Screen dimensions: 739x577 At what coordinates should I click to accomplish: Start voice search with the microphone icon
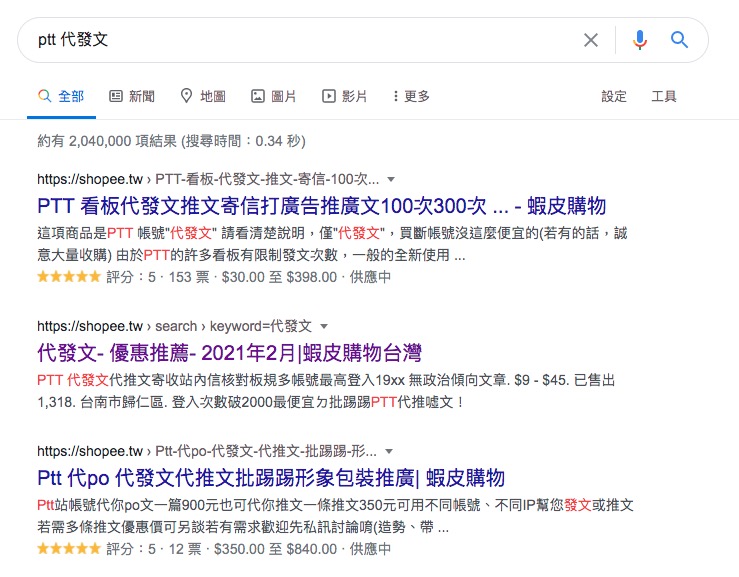(640, 40)
